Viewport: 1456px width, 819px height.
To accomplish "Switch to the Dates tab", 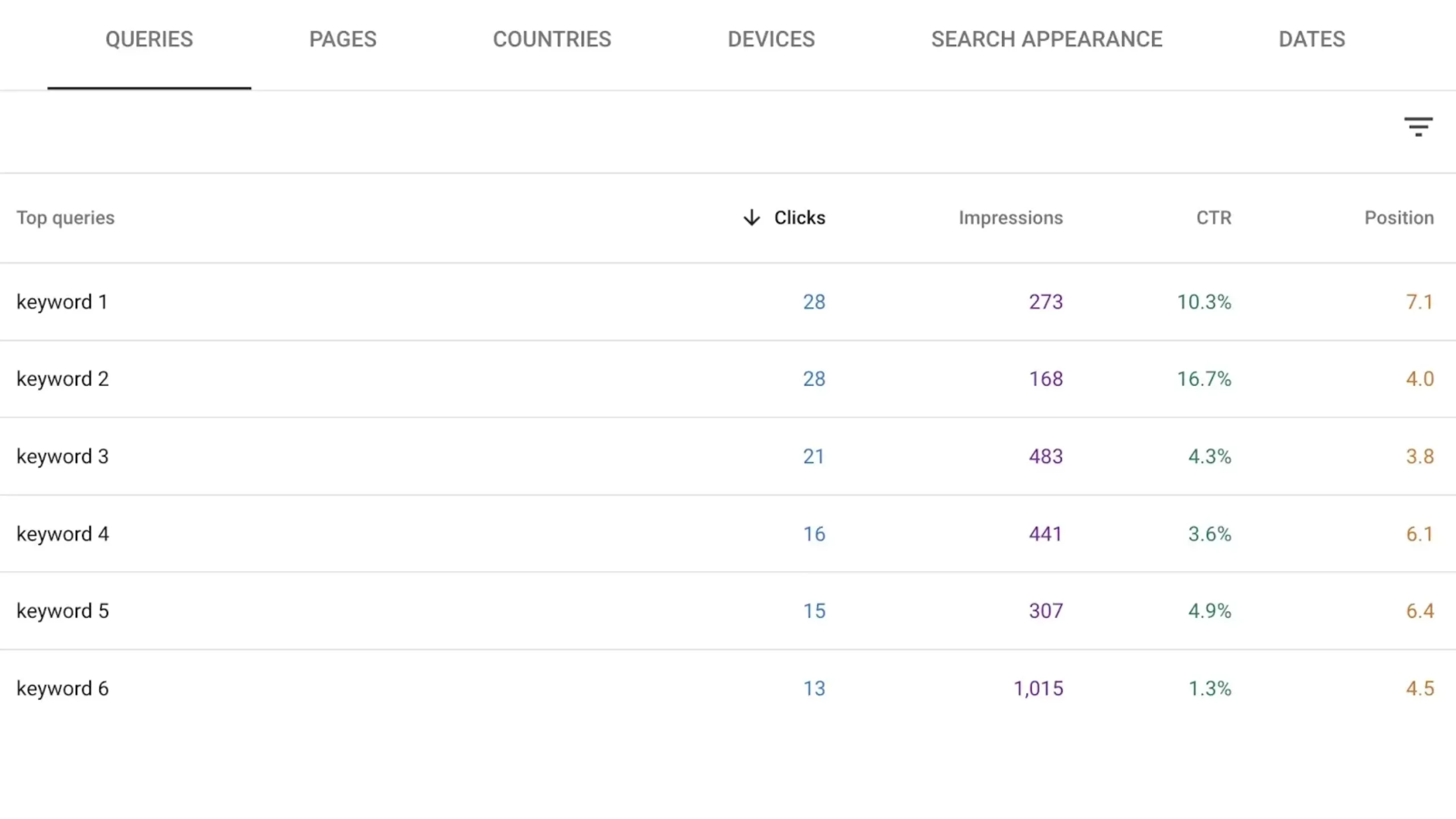I will [x=1312, y=39].
